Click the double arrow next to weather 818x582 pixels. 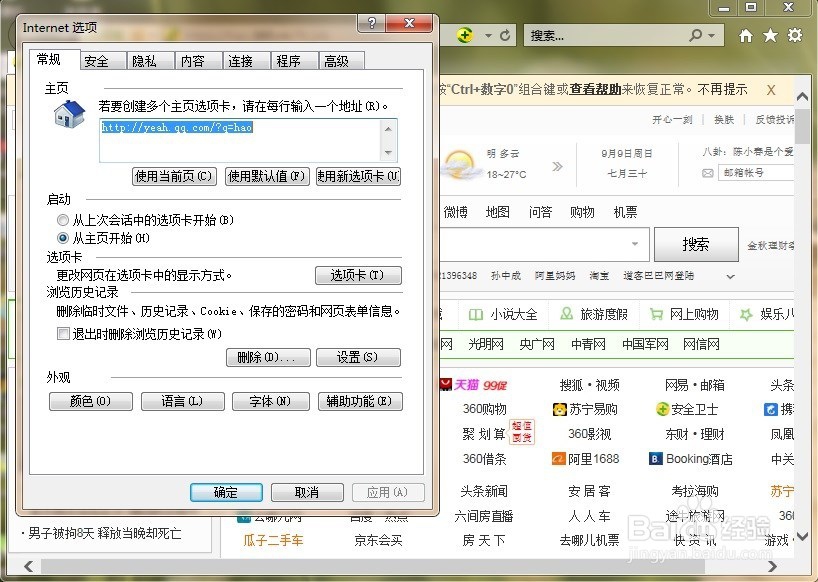coord(558,167)
